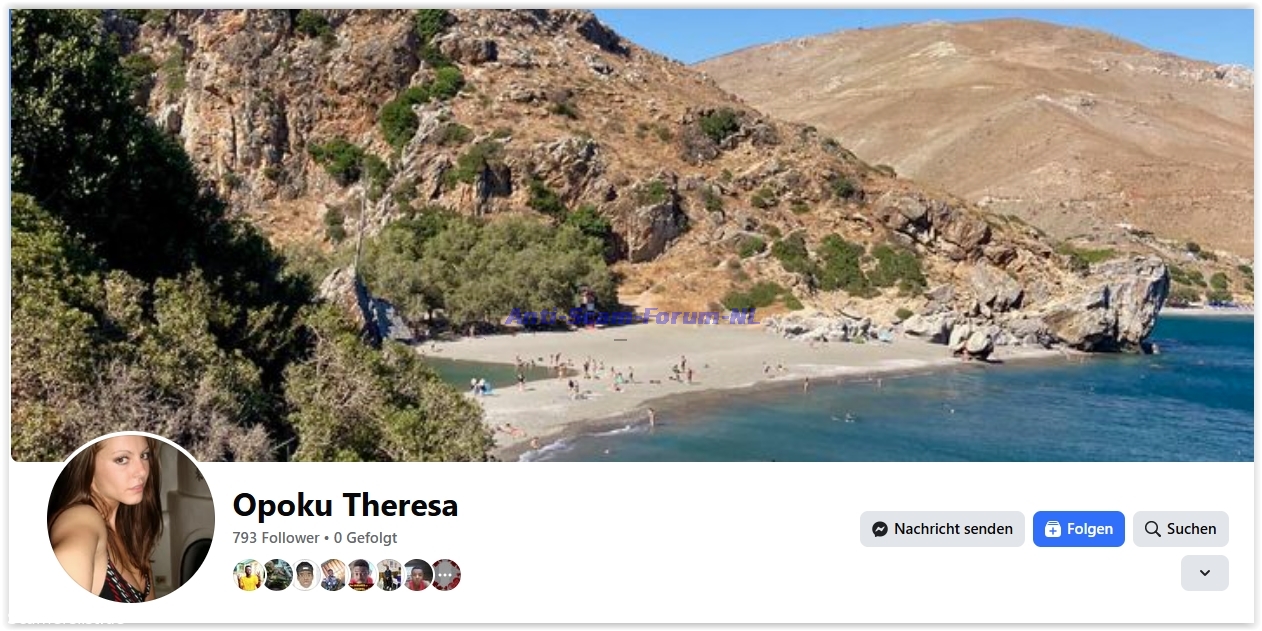The image size is (1262, 631).
Task: Send a message with Nachricht senden
Action: tap(942, 529)
